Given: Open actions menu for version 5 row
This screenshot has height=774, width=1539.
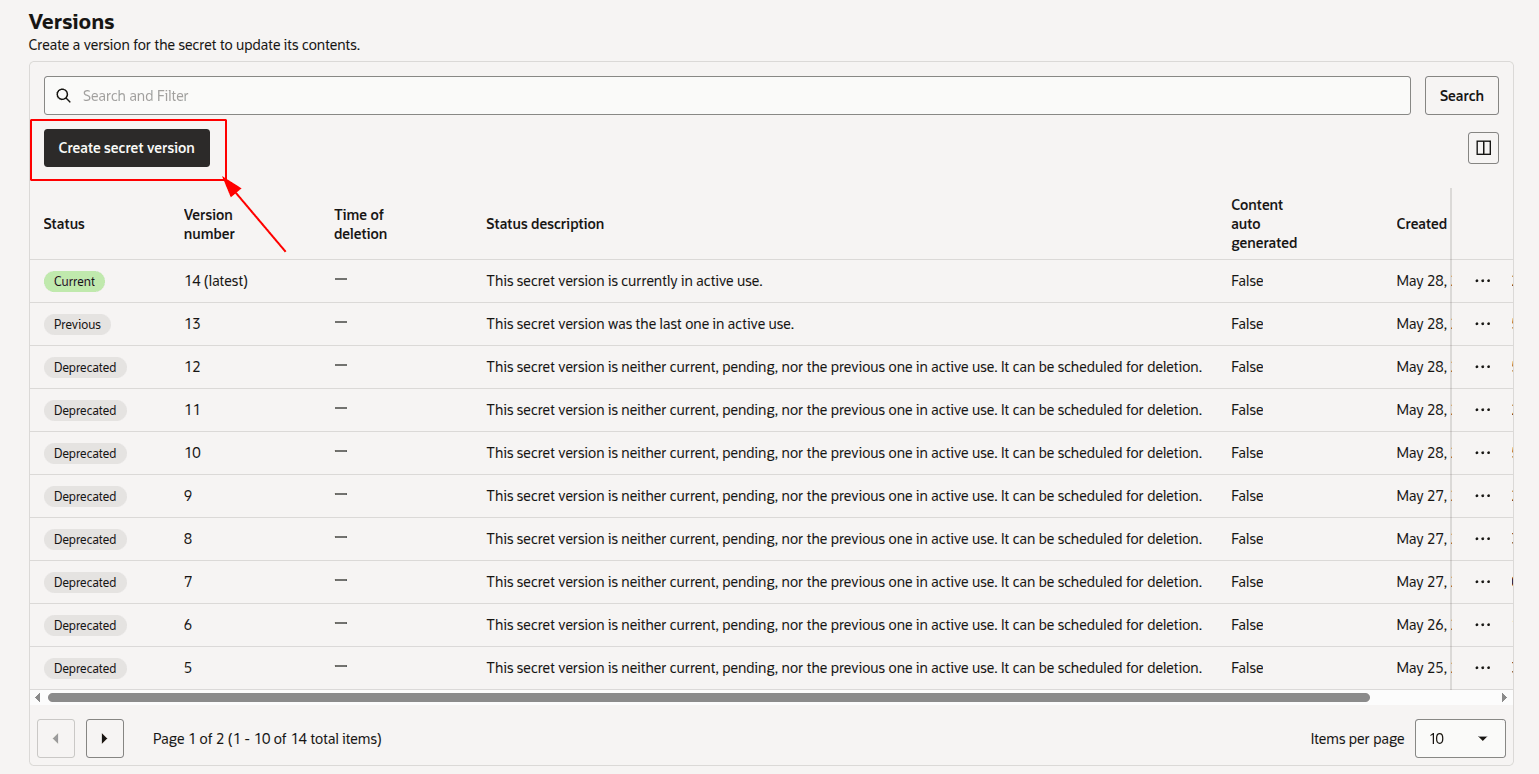Looking at the screenshot, I should pos(1483,668).
